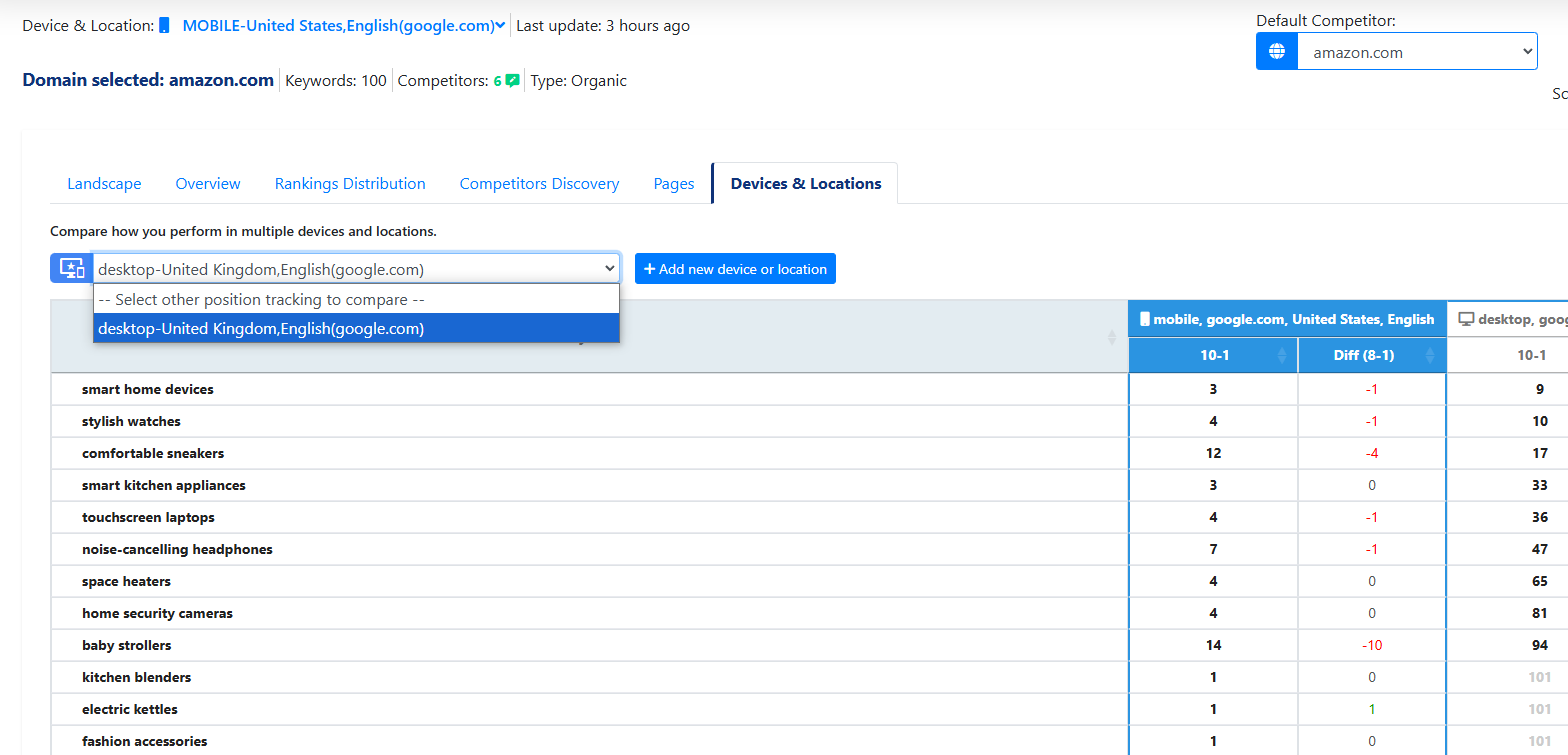This screenshot has width=1568, height=755.
Task: Click the compare devices icon button
Action: (x=71, y=268)
